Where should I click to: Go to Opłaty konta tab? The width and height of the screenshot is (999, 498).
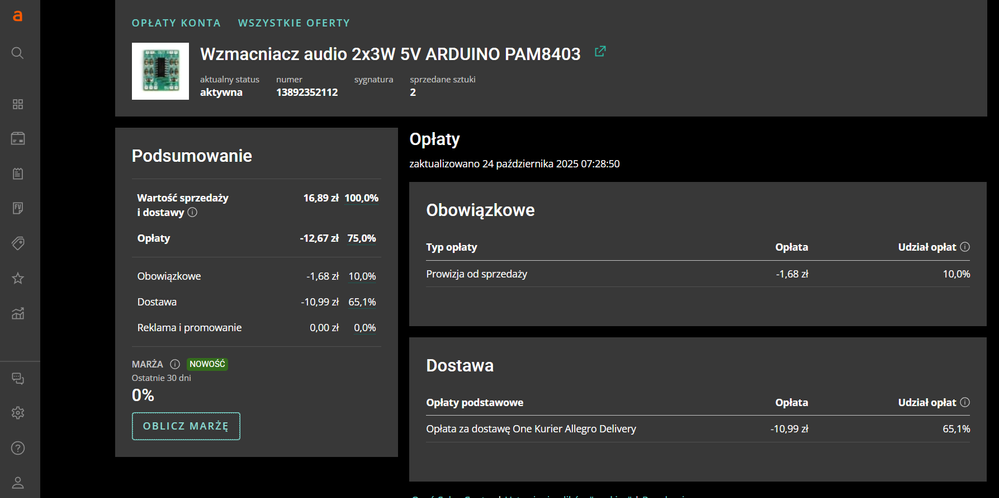(x=176, y=22)
